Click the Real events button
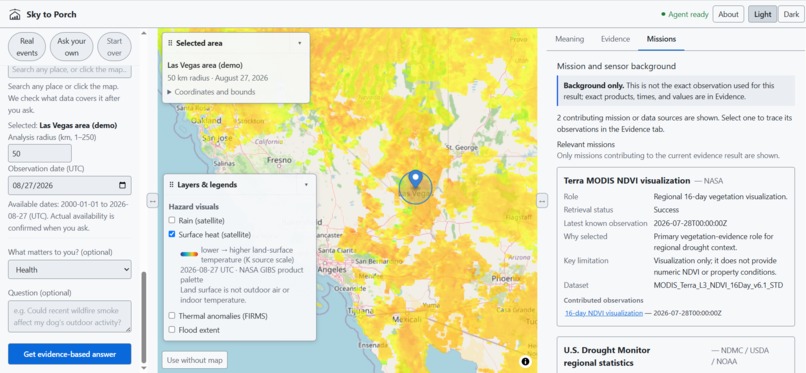The width and height of the screenshot is (806, 373). (x=27, y=47)
